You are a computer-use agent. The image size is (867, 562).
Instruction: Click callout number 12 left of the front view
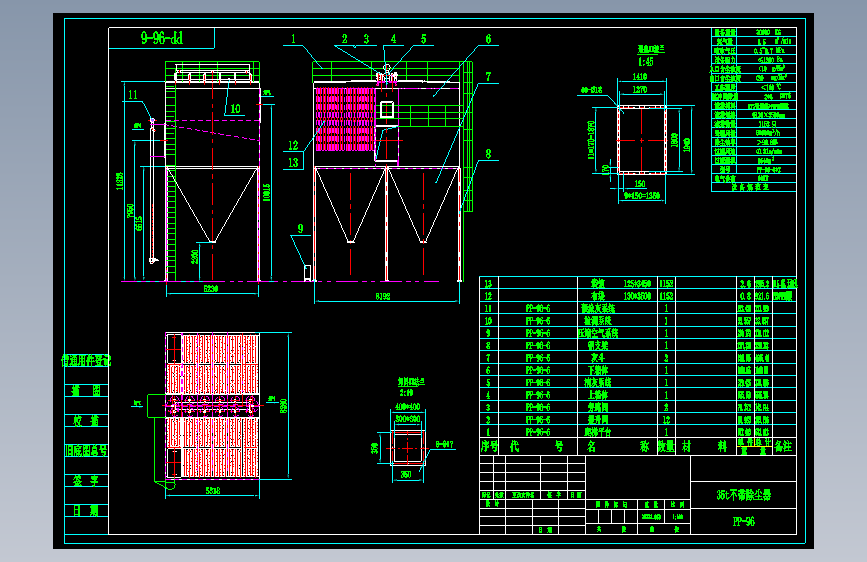tap(293, 145)
